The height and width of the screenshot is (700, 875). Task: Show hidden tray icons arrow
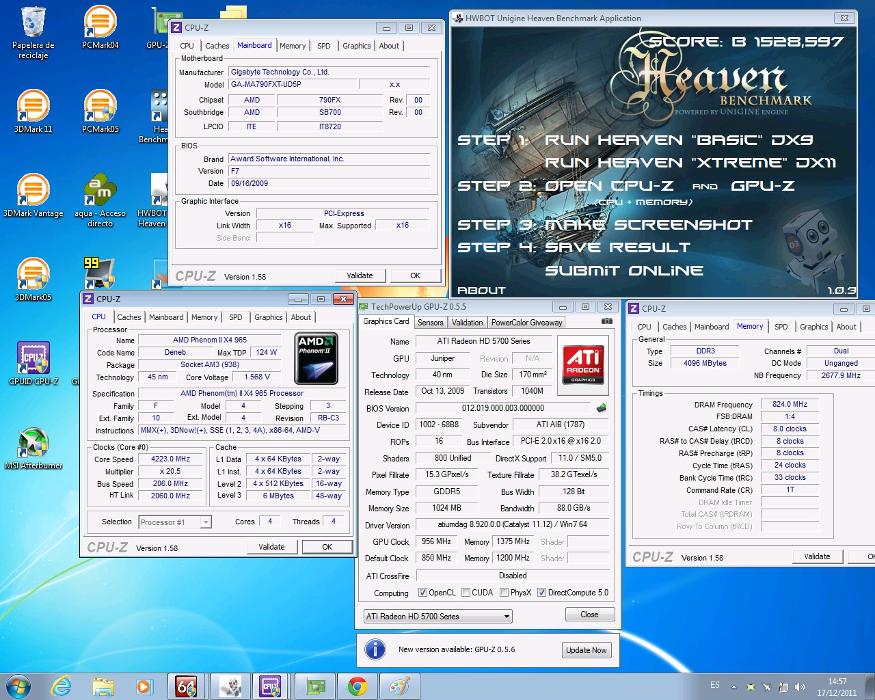[734, 687]
